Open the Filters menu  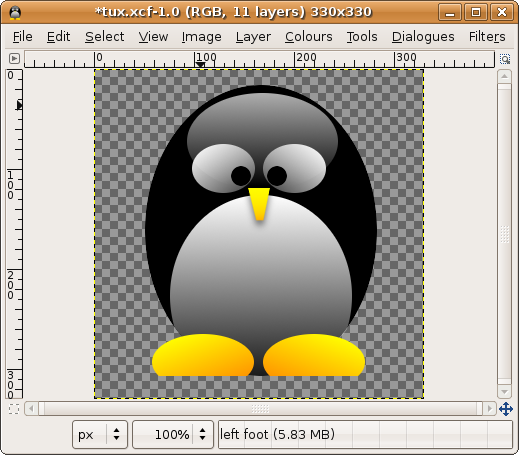click(487, 37)
